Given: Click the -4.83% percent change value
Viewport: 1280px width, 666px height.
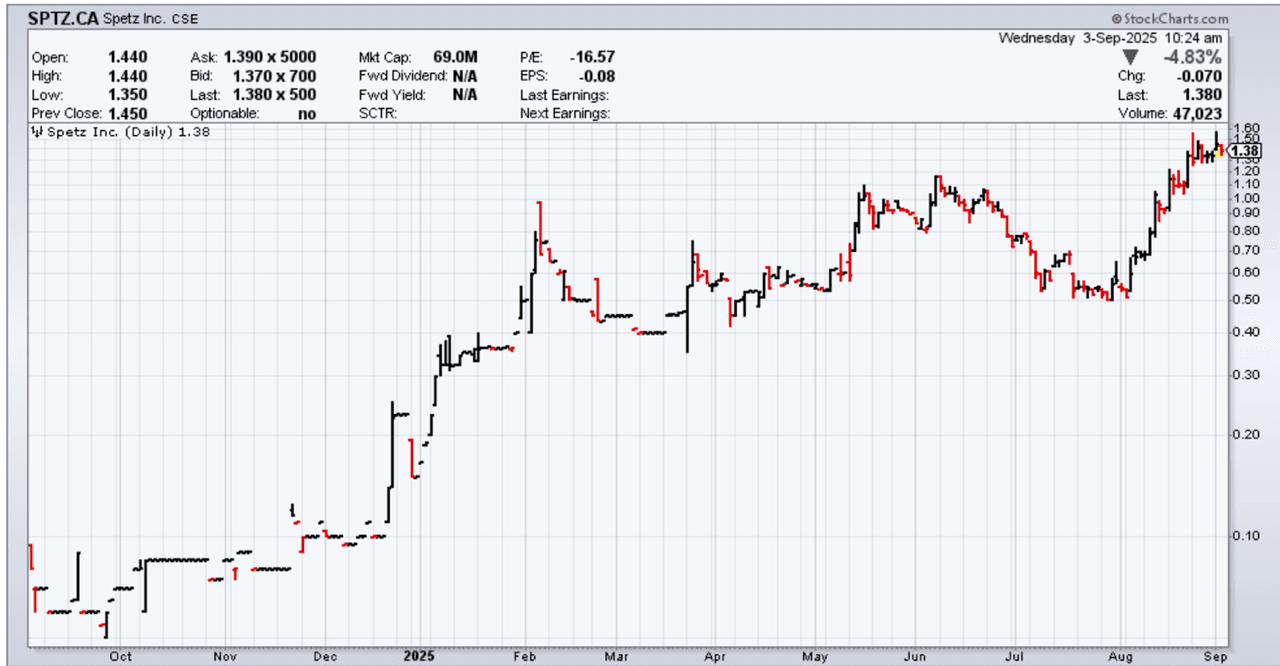Looking at the screenshot, I should point(1196,57).
